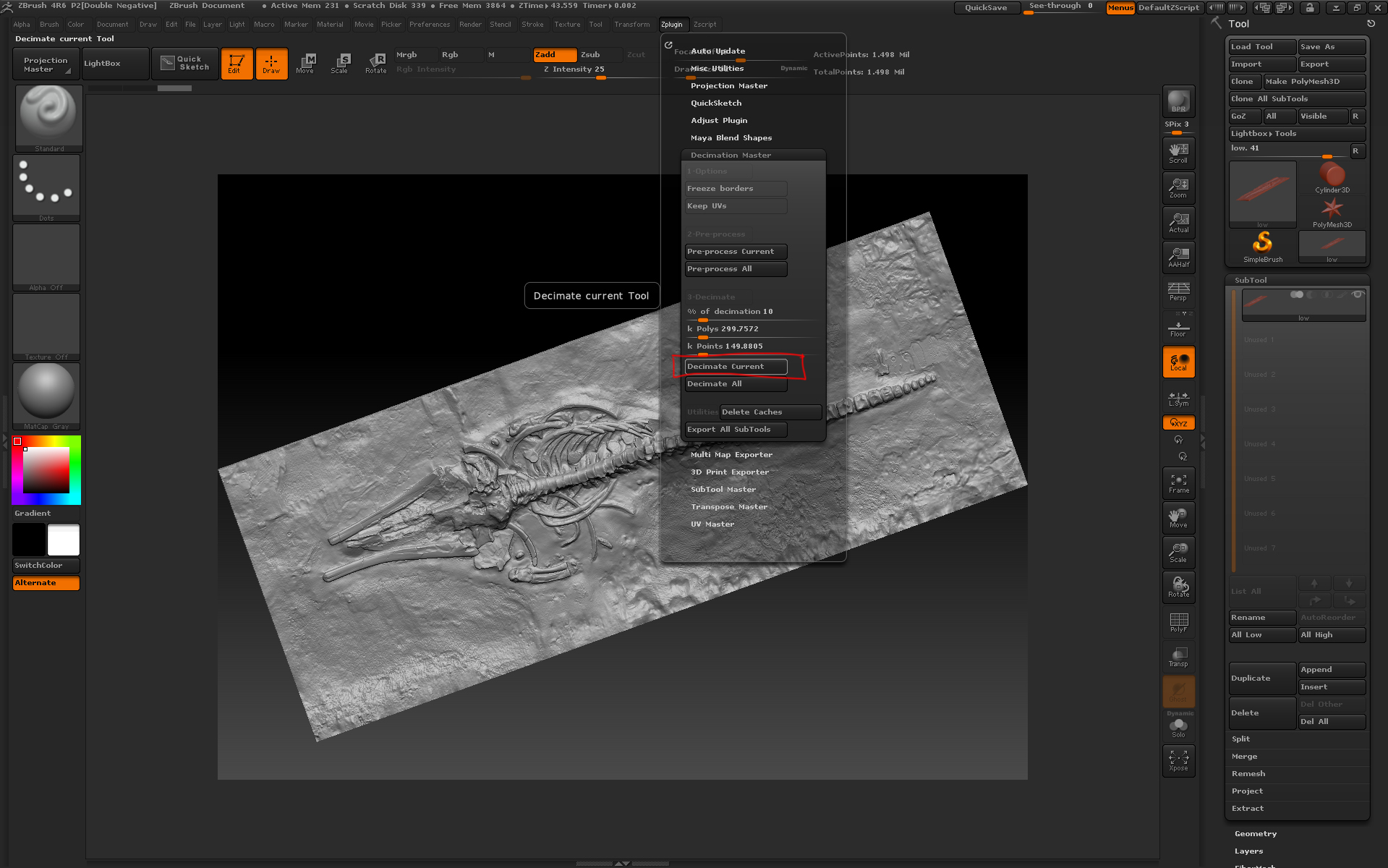Expand the SubTool Master section
The image size is (1388, 868).
tap(723, 489)
